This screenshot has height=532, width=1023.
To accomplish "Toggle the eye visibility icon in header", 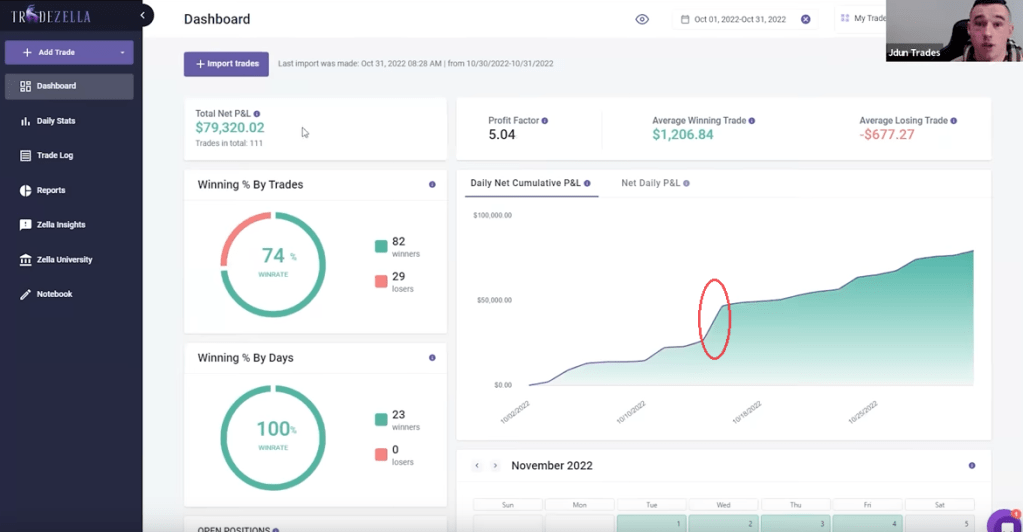I will point(642,19).
